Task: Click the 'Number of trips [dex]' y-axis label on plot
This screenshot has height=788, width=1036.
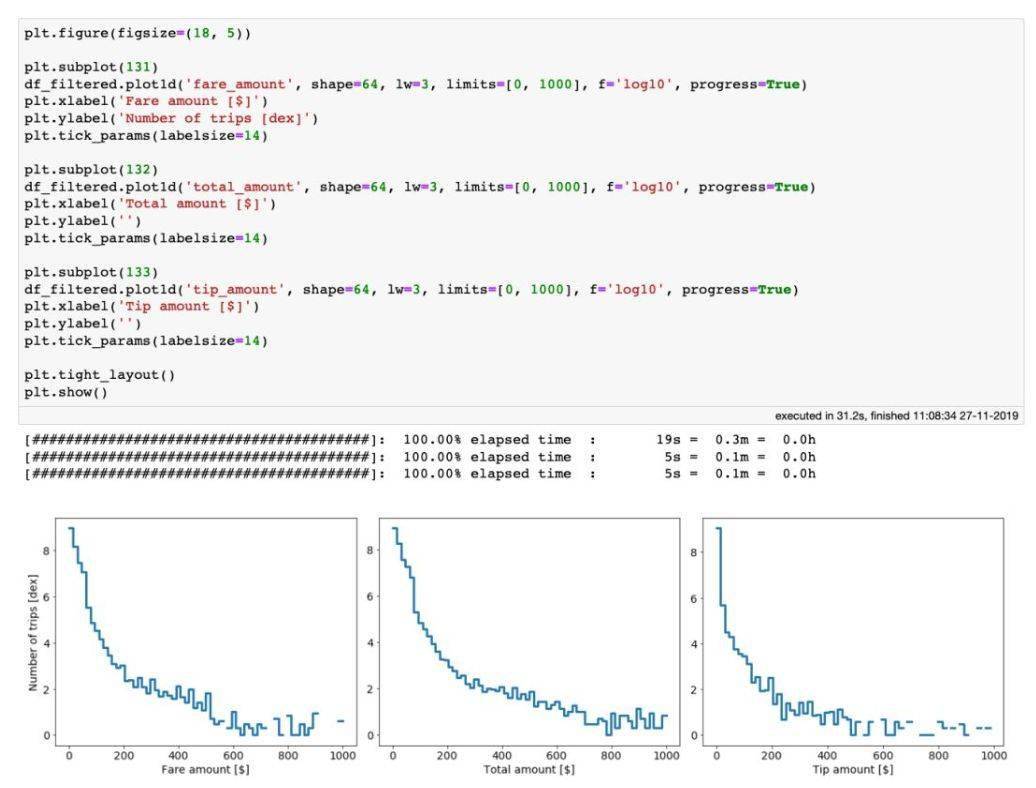Action: [33, 632]
